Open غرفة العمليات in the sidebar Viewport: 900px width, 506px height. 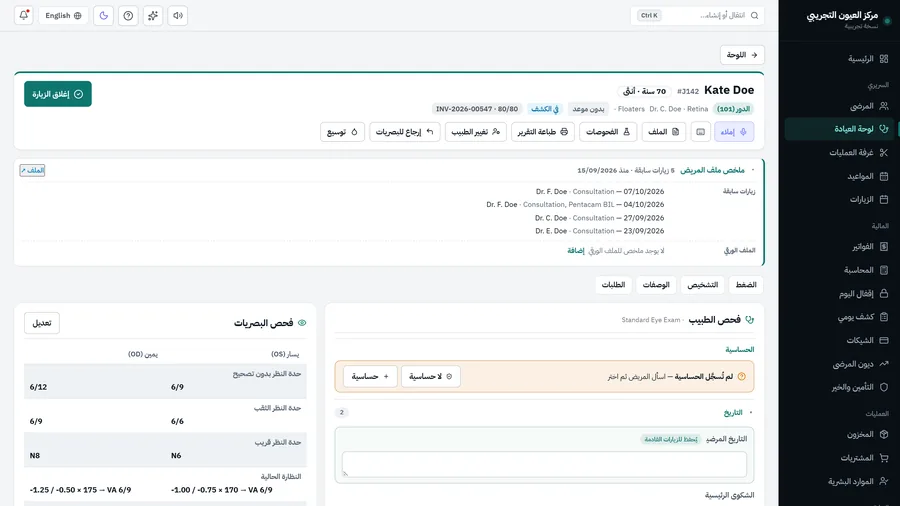point(839,153)
